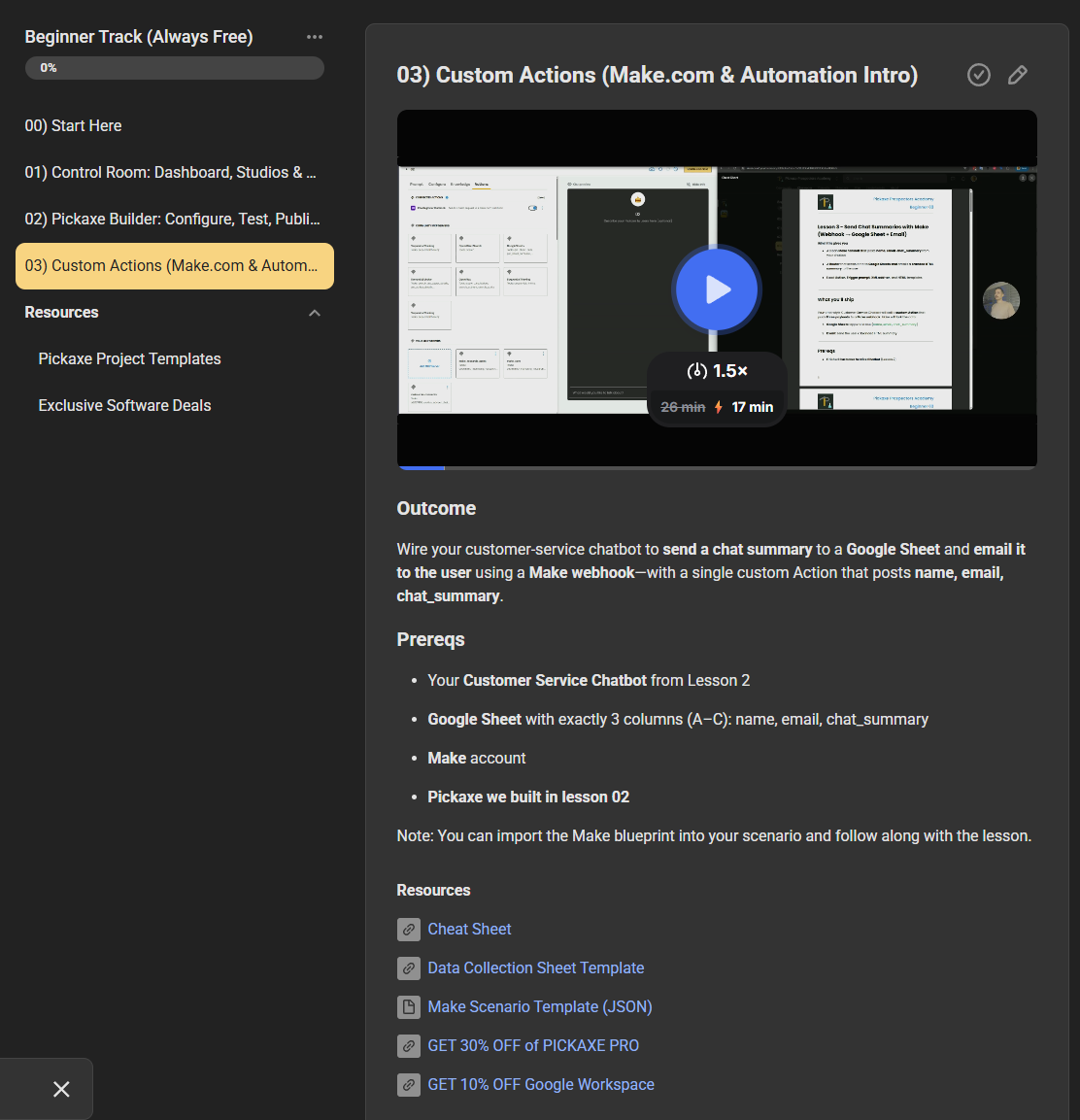Click file icon beside Make Scenario Template
This screenshot has height=1120, width=1080.
(409, 1007)
